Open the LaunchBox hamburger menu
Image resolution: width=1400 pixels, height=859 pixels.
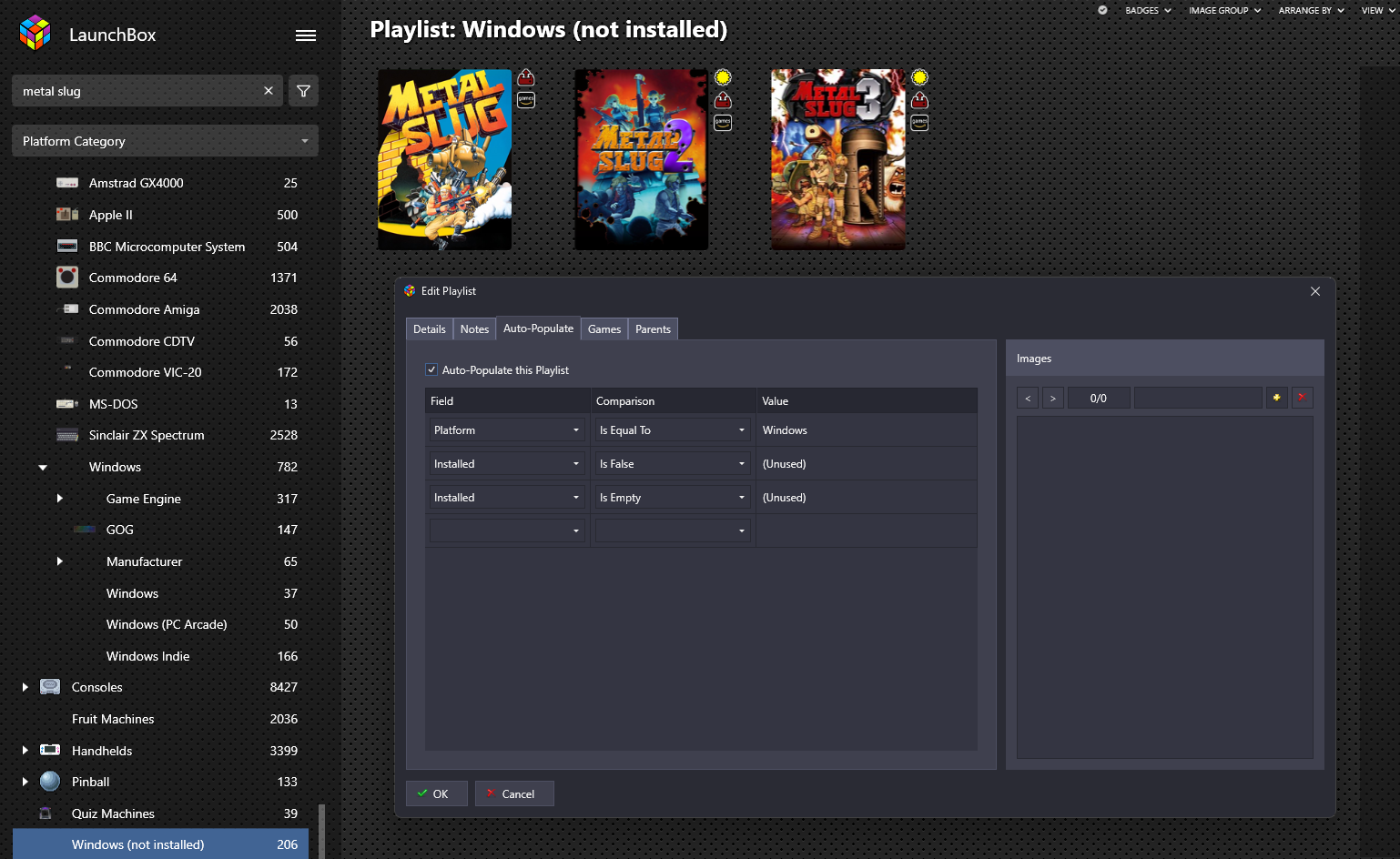click(306, 35)
